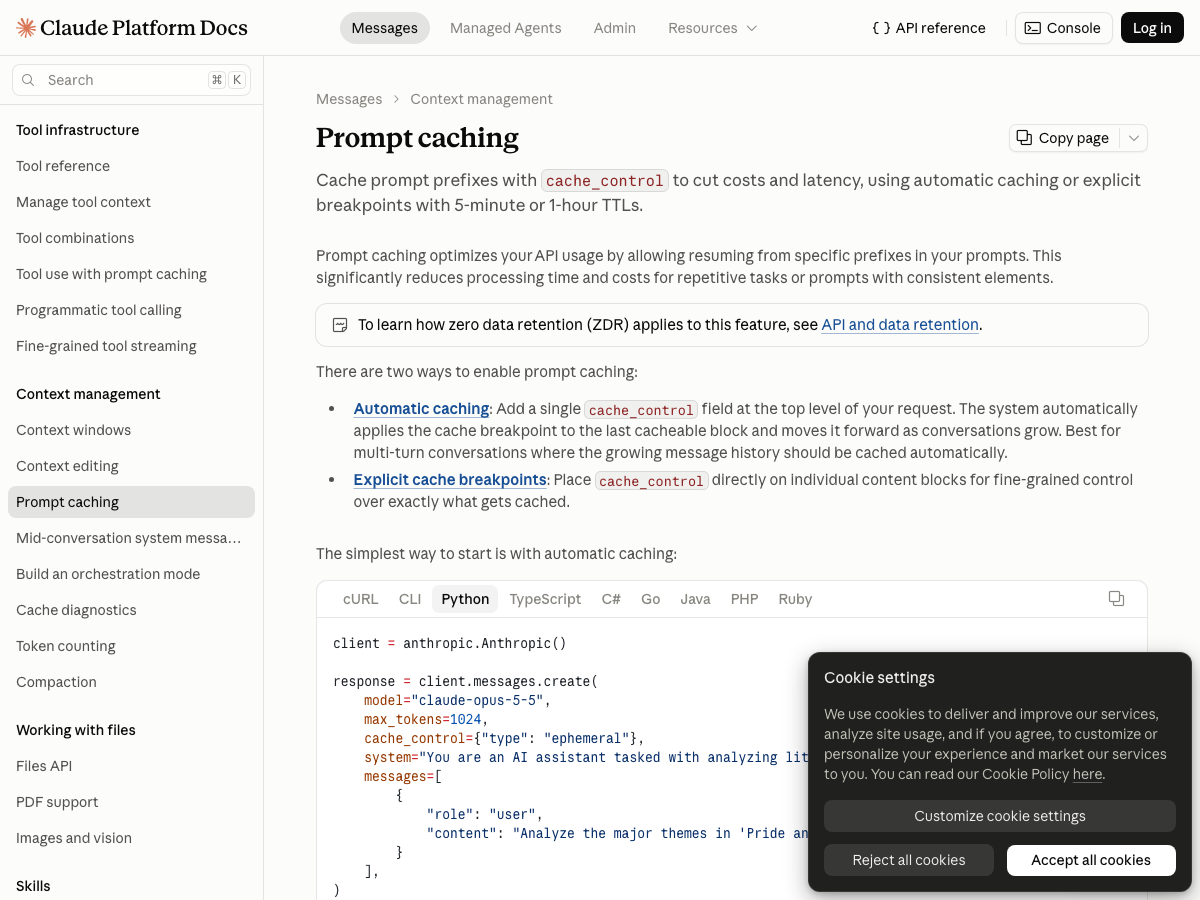Click the Working with files heading
This screenshot has height=900, width=1200.
click(76, 730)
